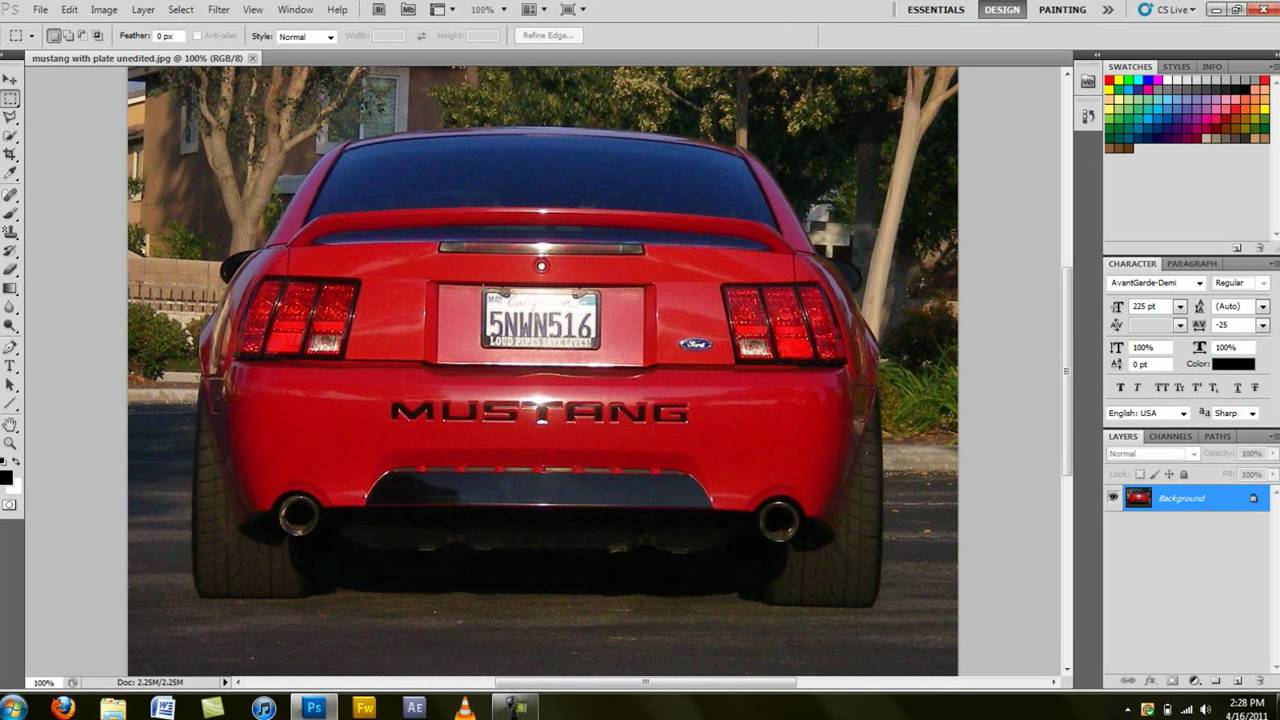Select the Clone Stamp tool
The image size is (1280, 720).
[x=10, y=232]
